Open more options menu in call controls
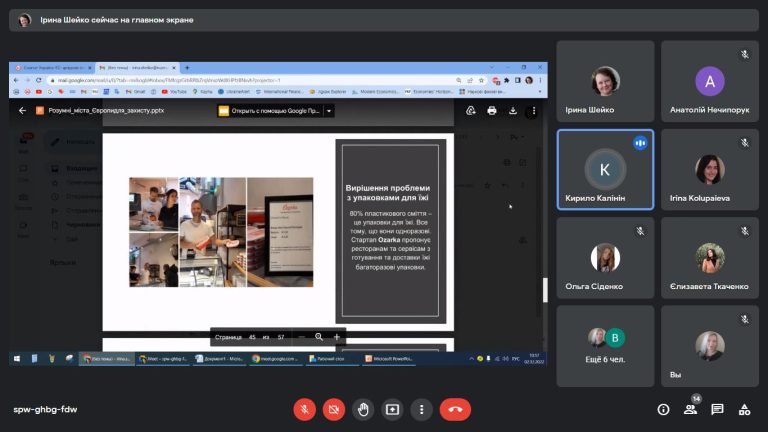The width and height of the screenshot is (768, 432). tap(421, 409)
